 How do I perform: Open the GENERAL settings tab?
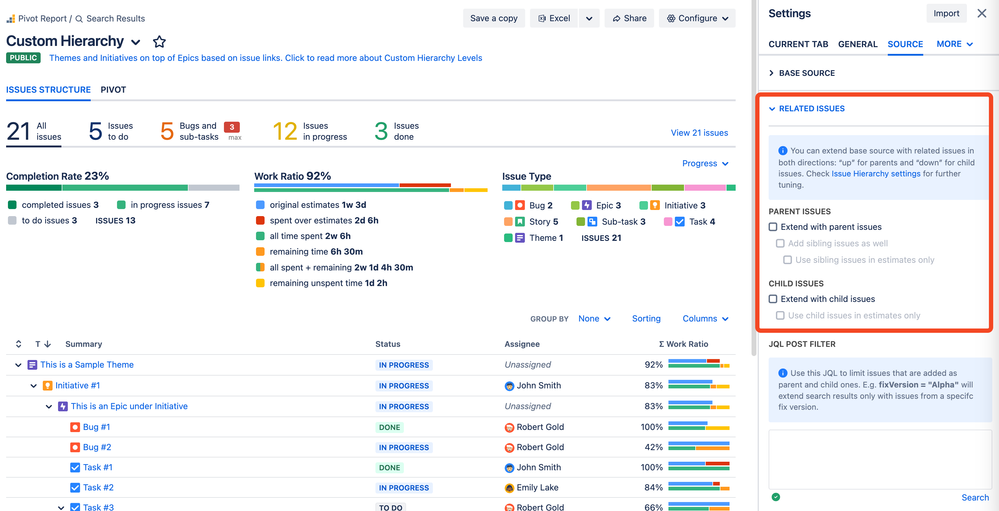858,44
